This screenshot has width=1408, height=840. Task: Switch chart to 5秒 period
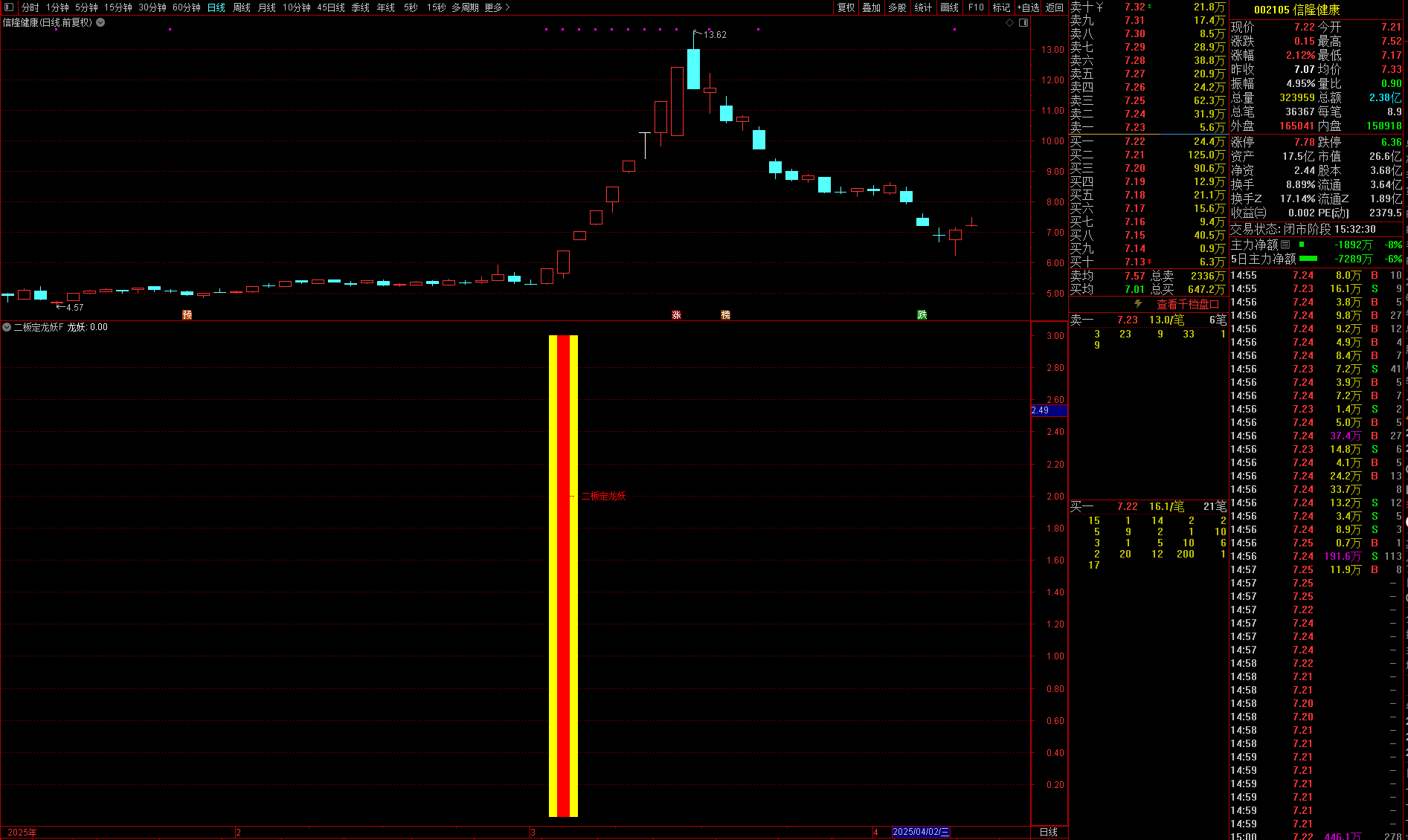411,7
